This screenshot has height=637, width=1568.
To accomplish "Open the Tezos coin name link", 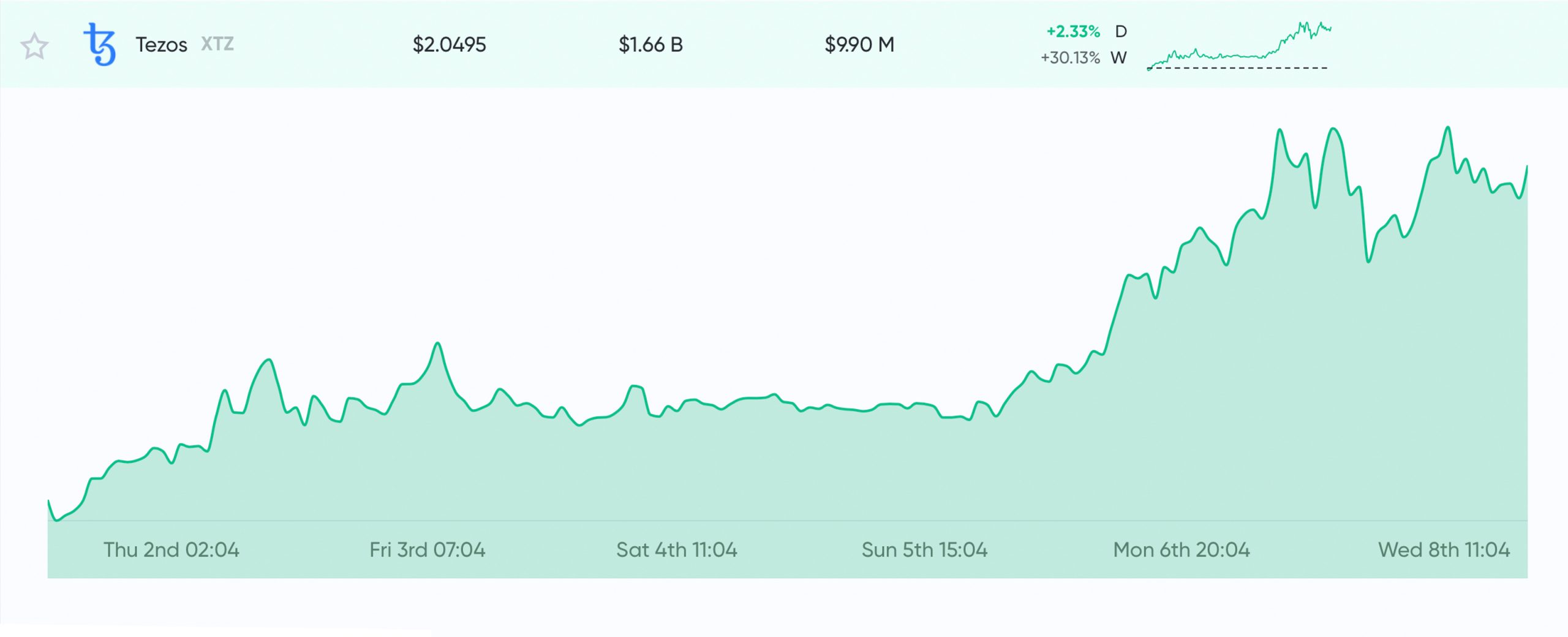I will click(161, 45).
